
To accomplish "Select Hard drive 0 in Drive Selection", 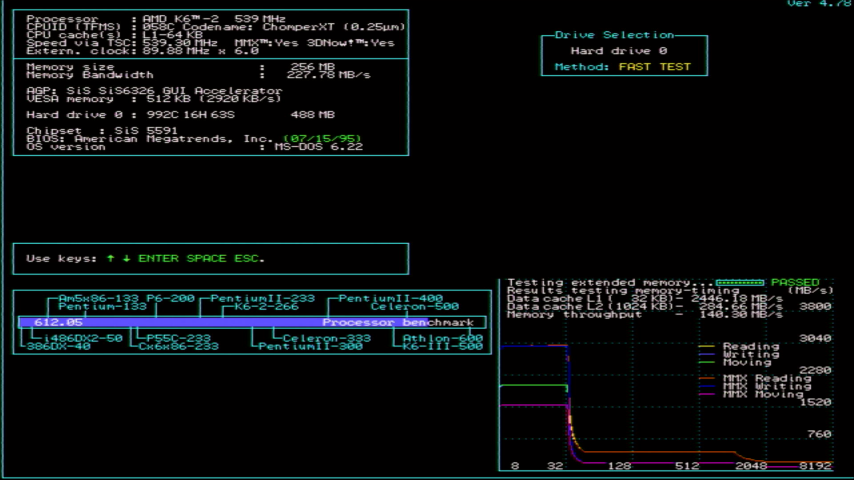I will pos(619,50).
